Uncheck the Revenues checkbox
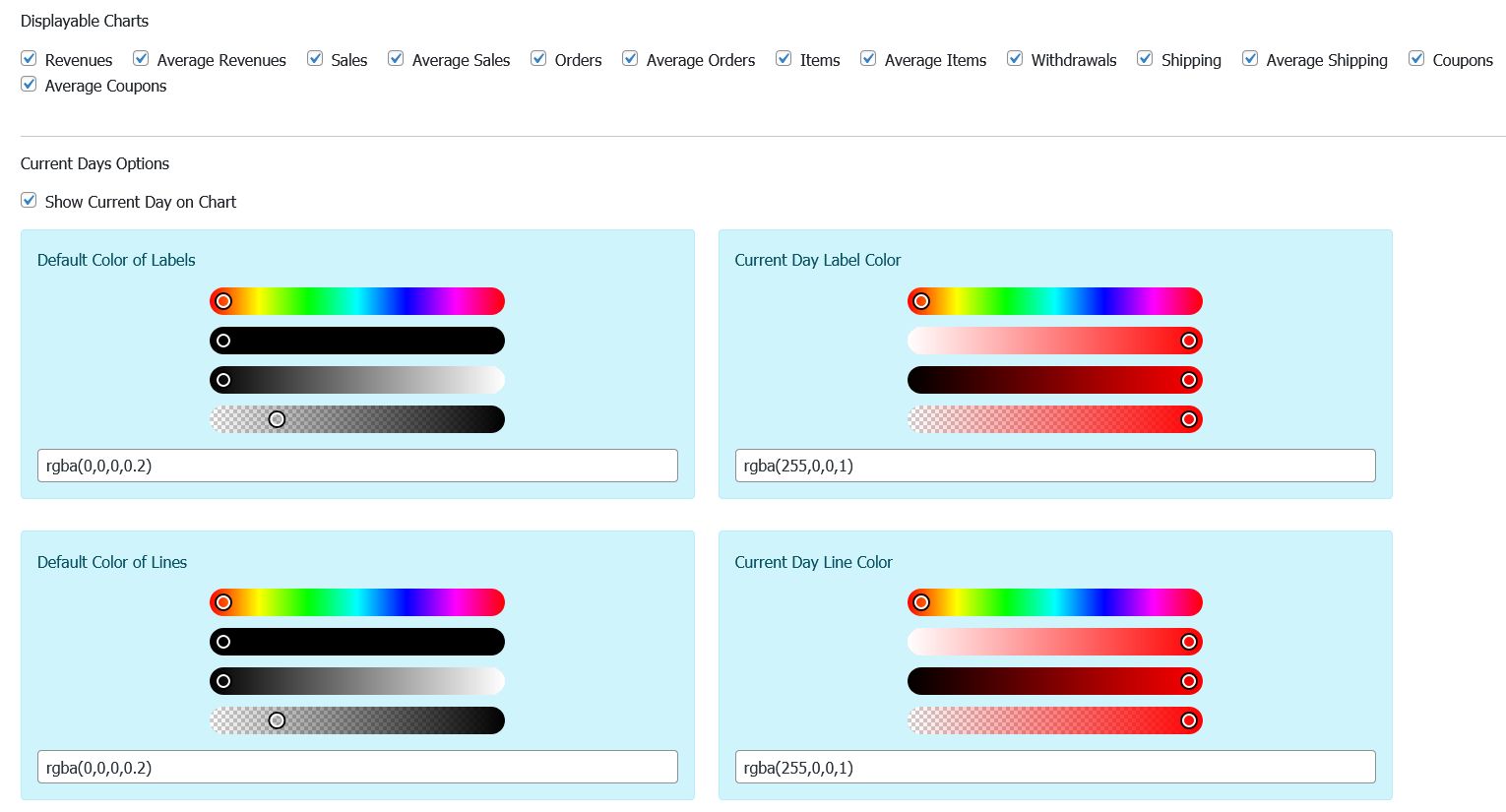This screenshot has width=1506, height=812. tap(30, 59)
